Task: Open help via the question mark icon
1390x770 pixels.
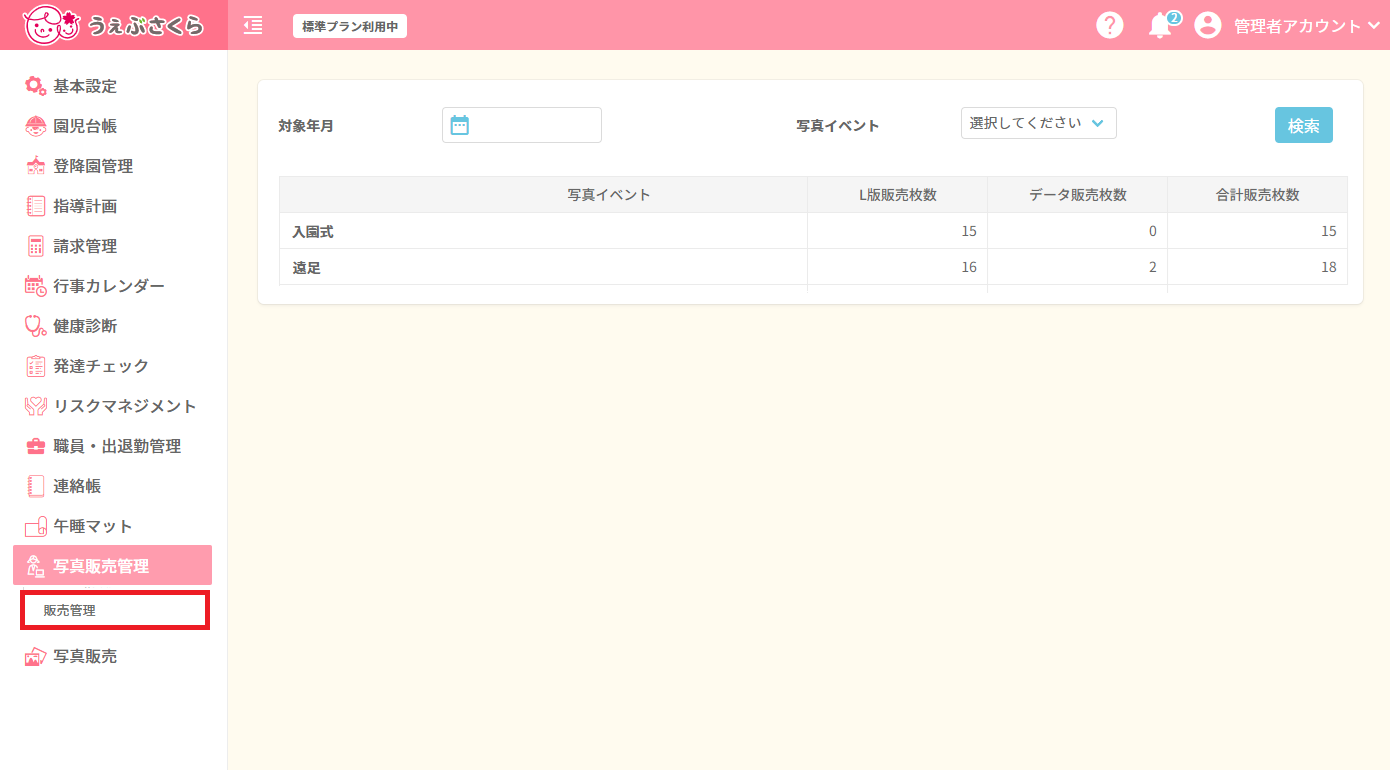Action: [1110, 25]
